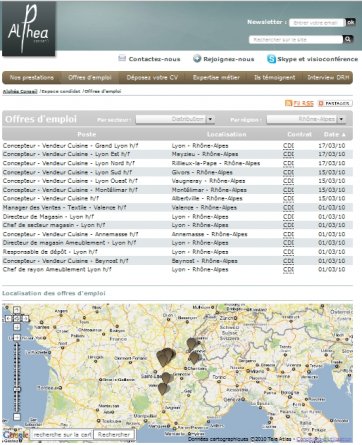The width and height of the screenshot is (362, 445).
Task: Click the map zoom slider handle
Action: (x=17, y=389)
